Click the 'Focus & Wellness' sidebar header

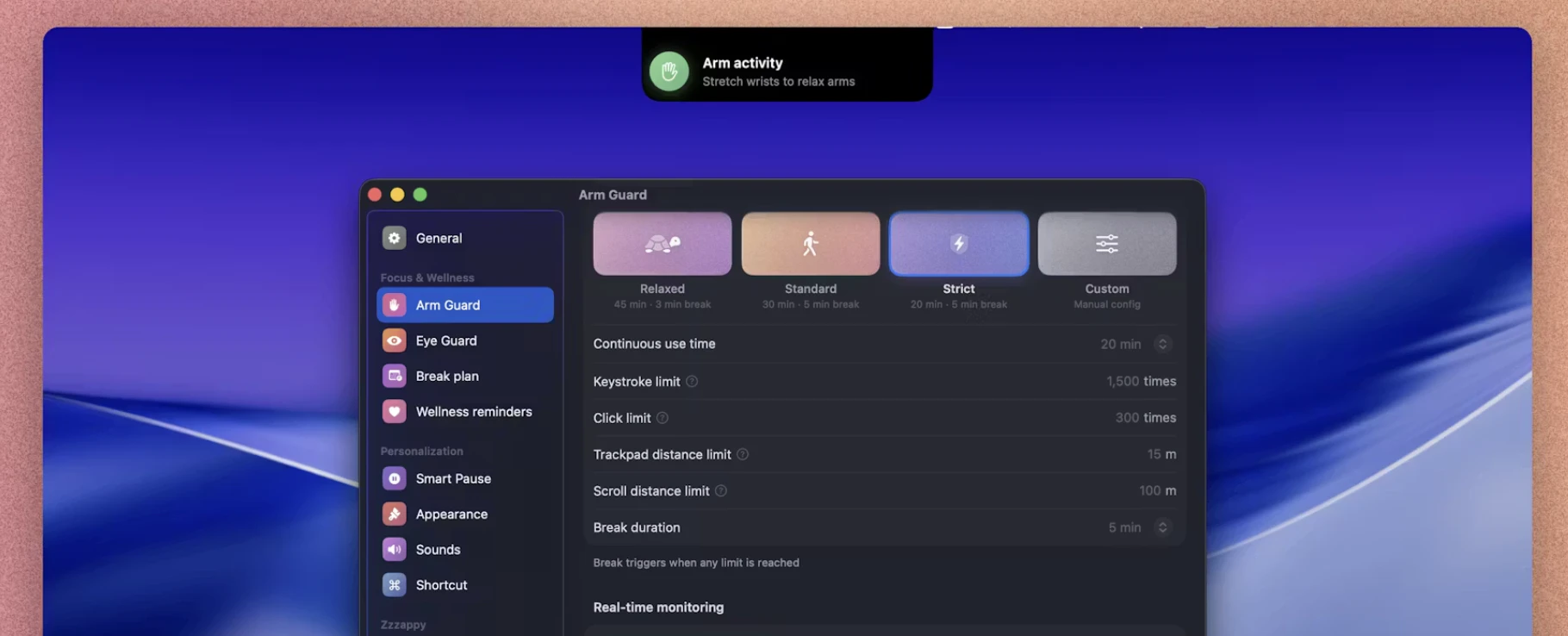click(427, 277)
